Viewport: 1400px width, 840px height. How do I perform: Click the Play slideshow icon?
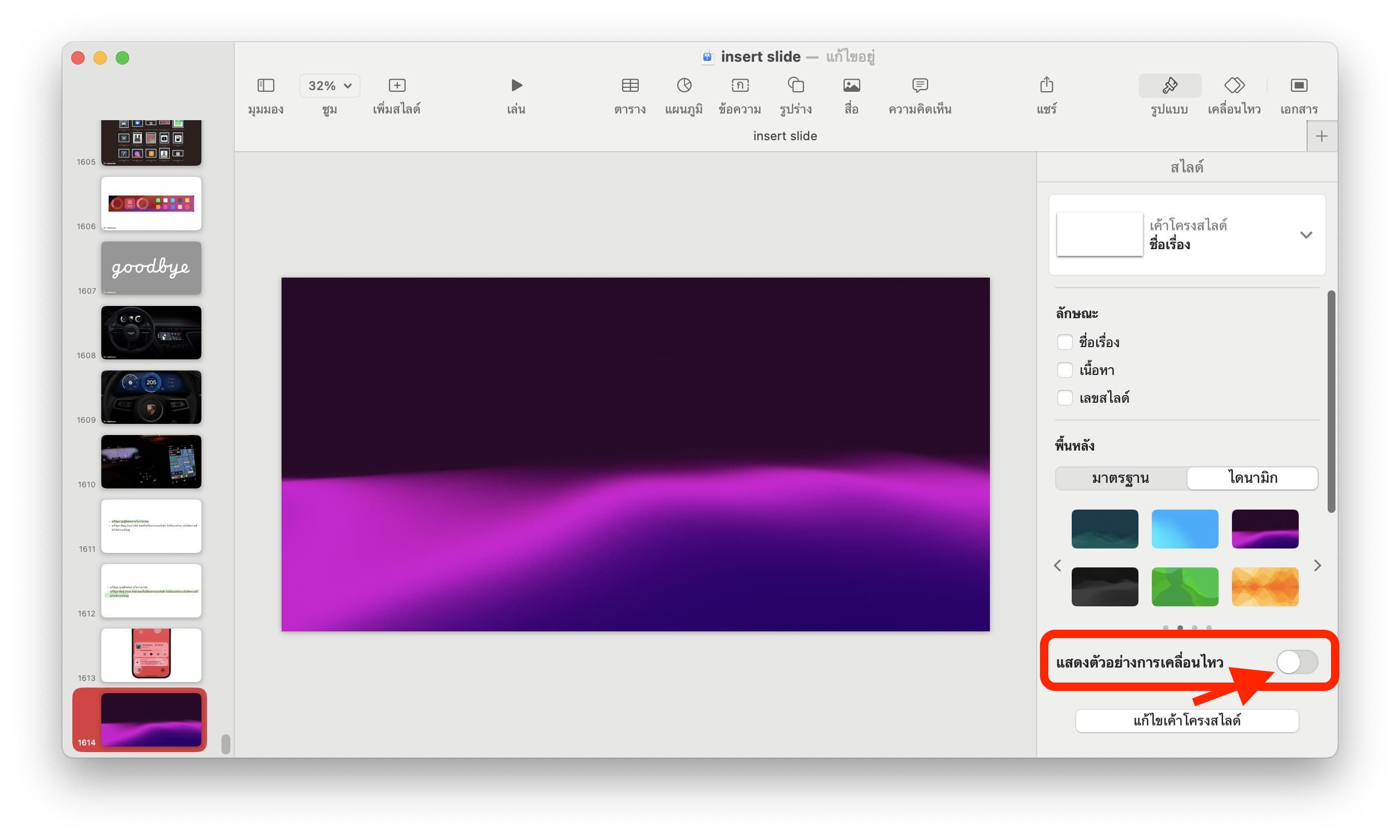(x=516, y=86)
